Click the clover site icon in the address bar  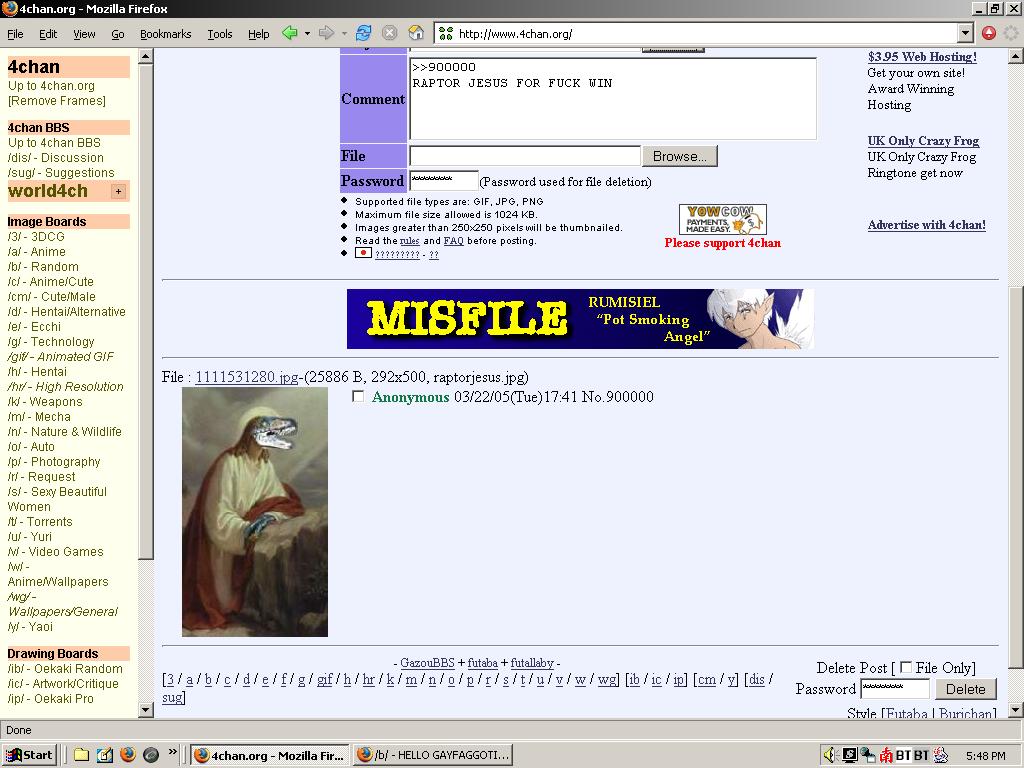[446, 33]
